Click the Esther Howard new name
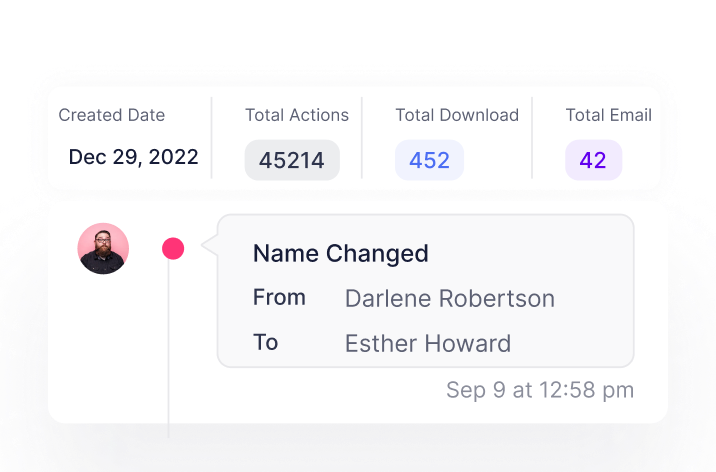Viewport: 716px width, 472px height. pyautogui.click(x=427, y=344)
